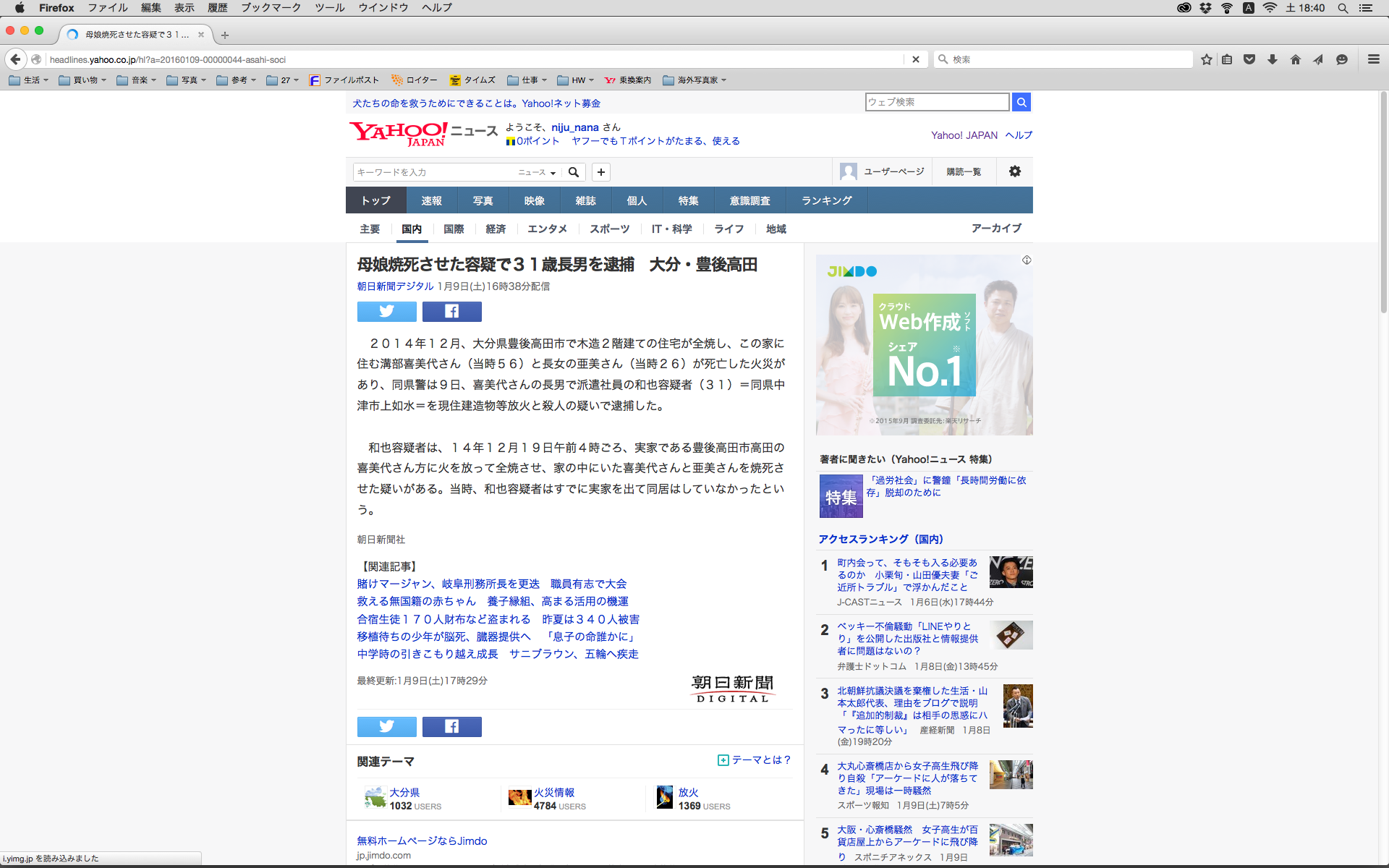
Task: Click plus button beside keyword search
Action: [600, 172]
